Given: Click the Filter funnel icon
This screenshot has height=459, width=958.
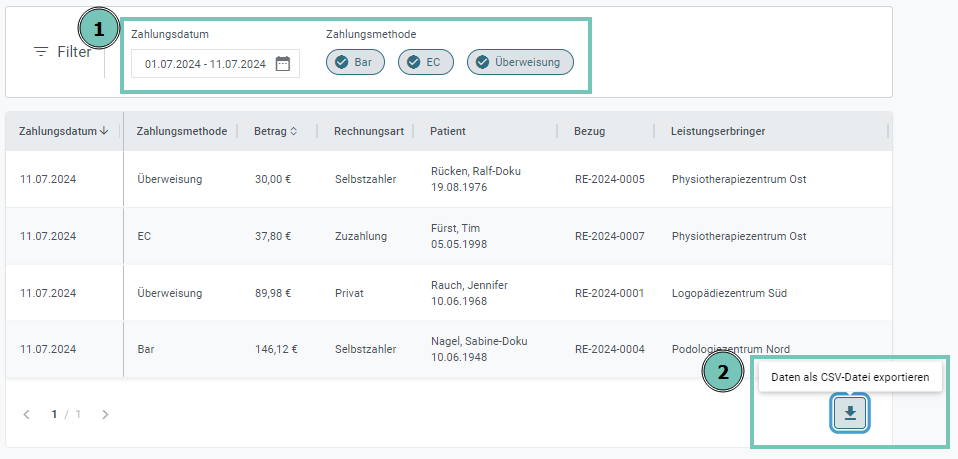Looking at the screenshot, I should 41,52.
